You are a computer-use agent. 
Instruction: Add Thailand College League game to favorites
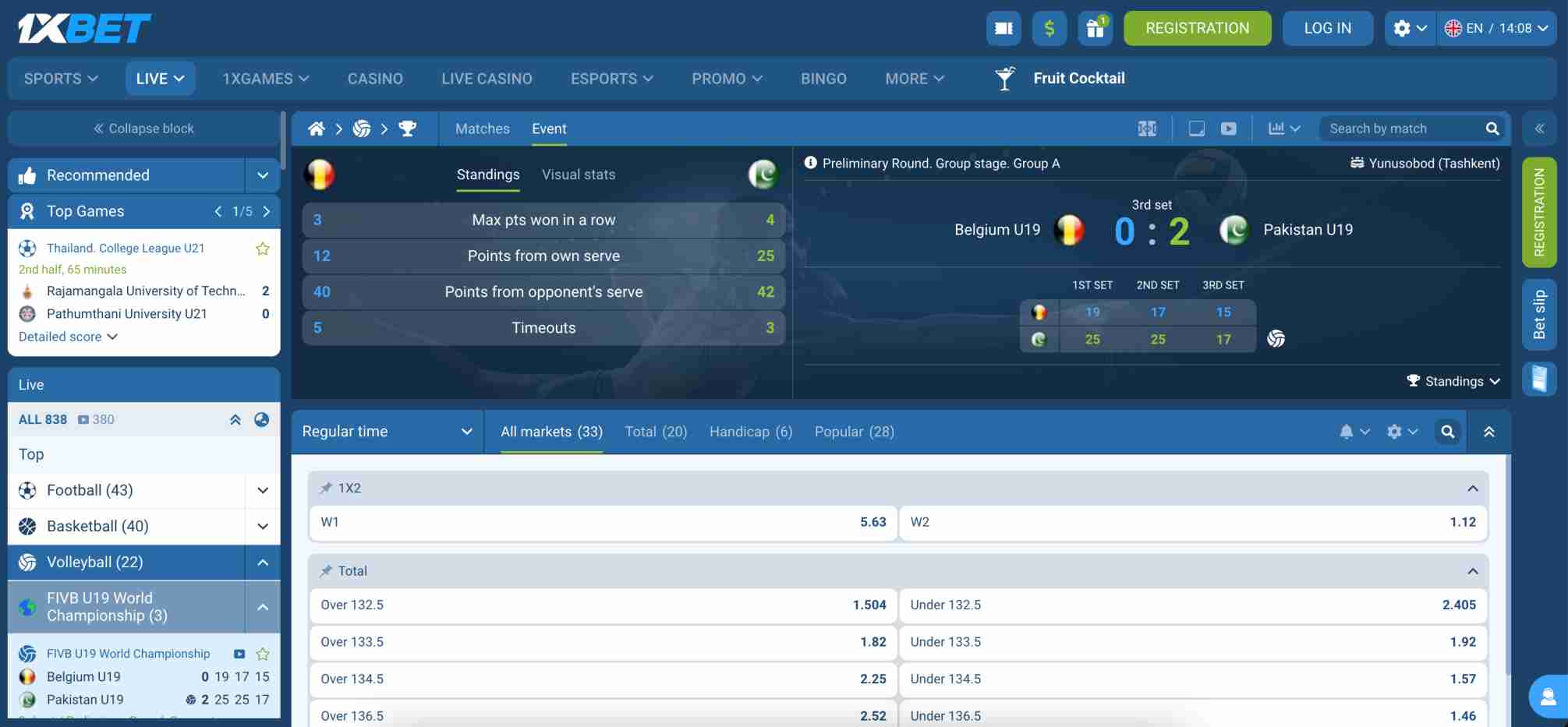click(263, 249)
